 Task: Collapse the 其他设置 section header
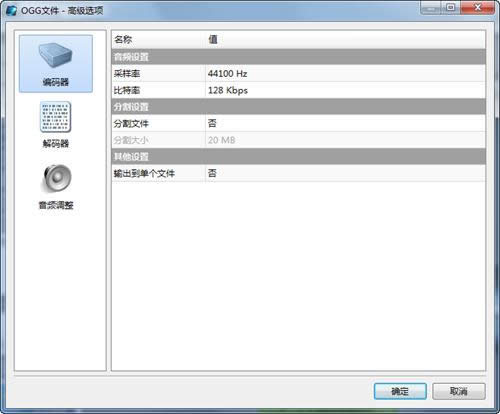pyautogui.click(x=298, y=157)
